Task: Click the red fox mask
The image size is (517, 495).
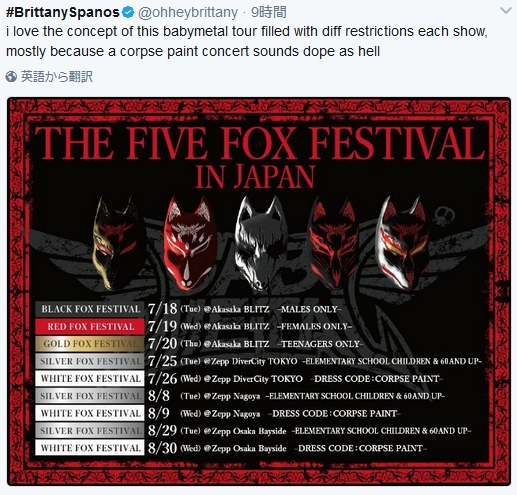Action: click(190, 243)
